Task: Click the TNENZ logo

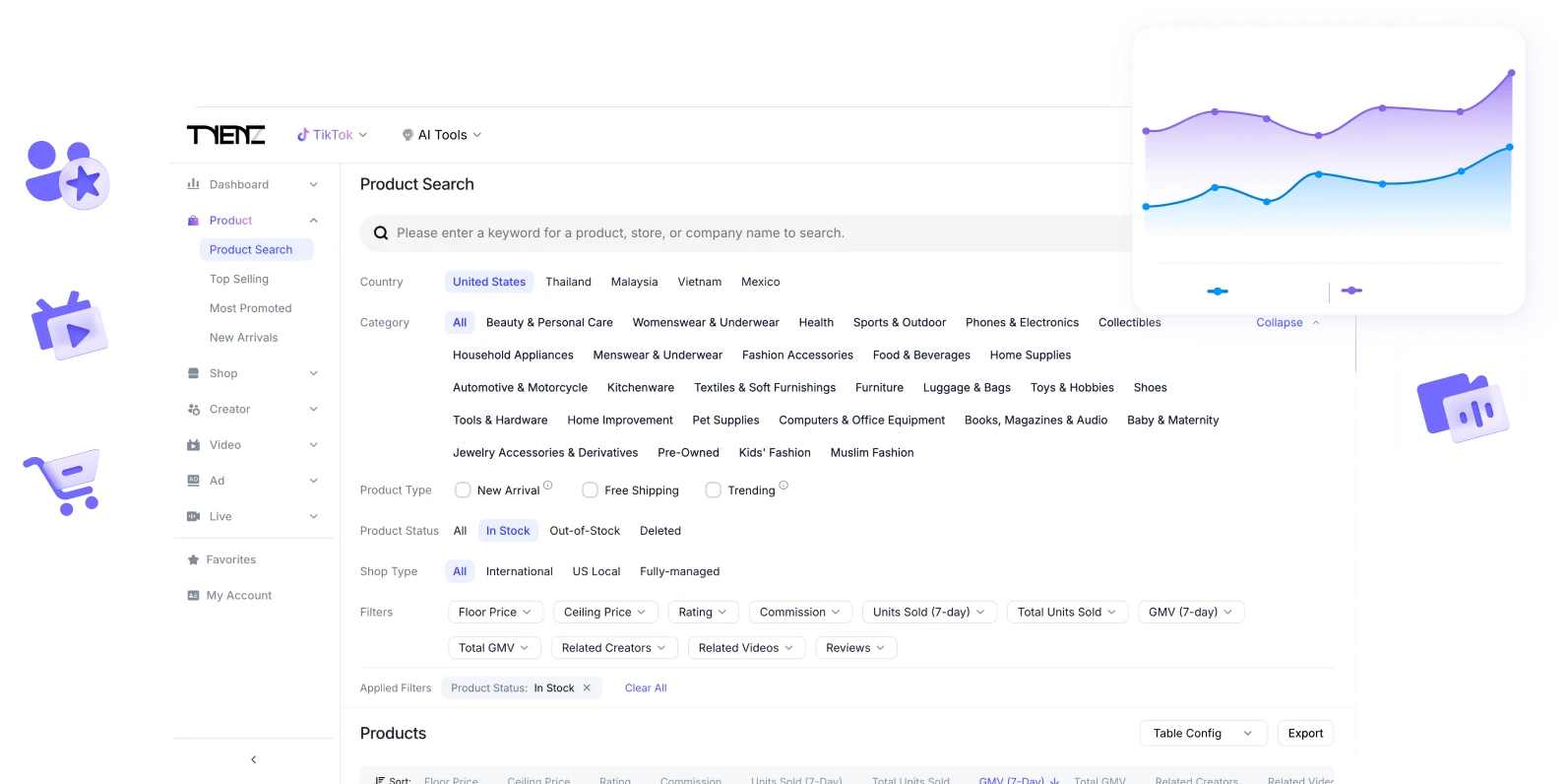Action: coord(225,135)
